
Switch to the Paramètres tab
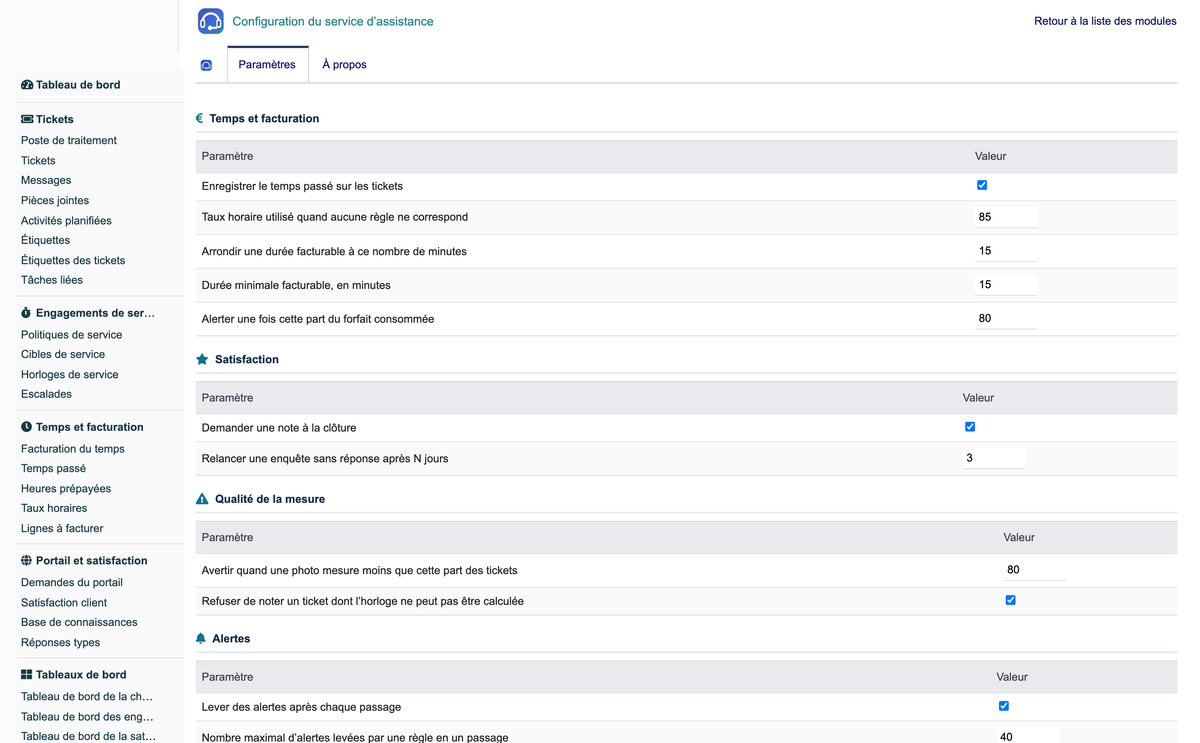point(267,65)
